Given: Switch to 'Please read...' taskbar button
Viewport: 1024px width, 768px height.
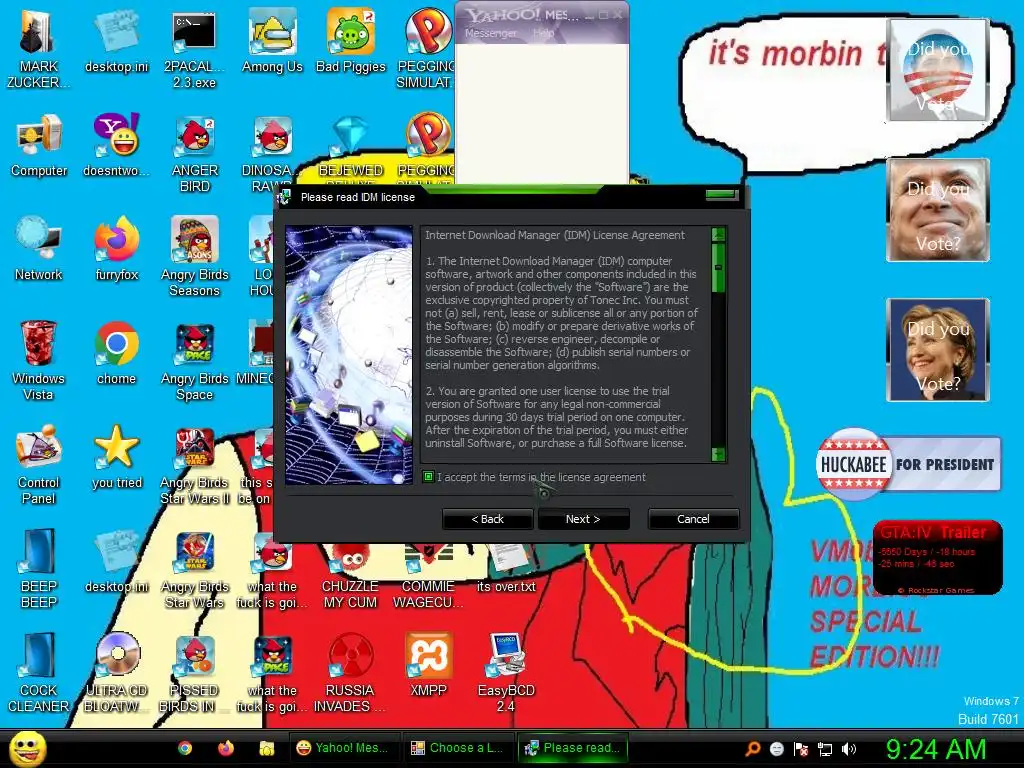Looking at the screenshot, I should pos(573,748).
